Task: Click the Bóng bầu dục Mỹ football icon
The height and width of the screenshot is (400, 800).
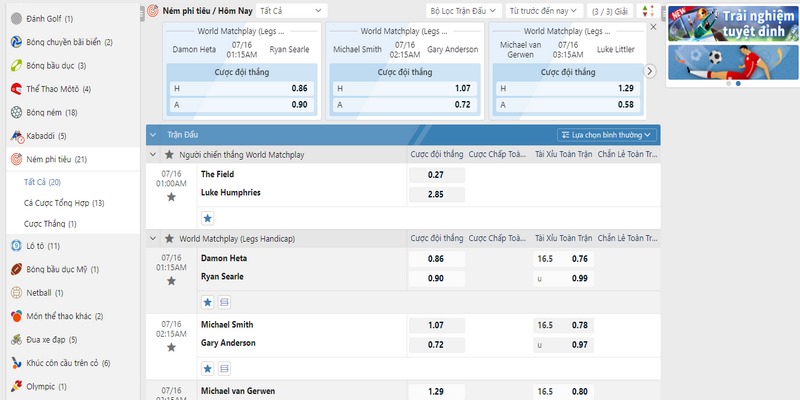Action: click(x=16, y=269)
